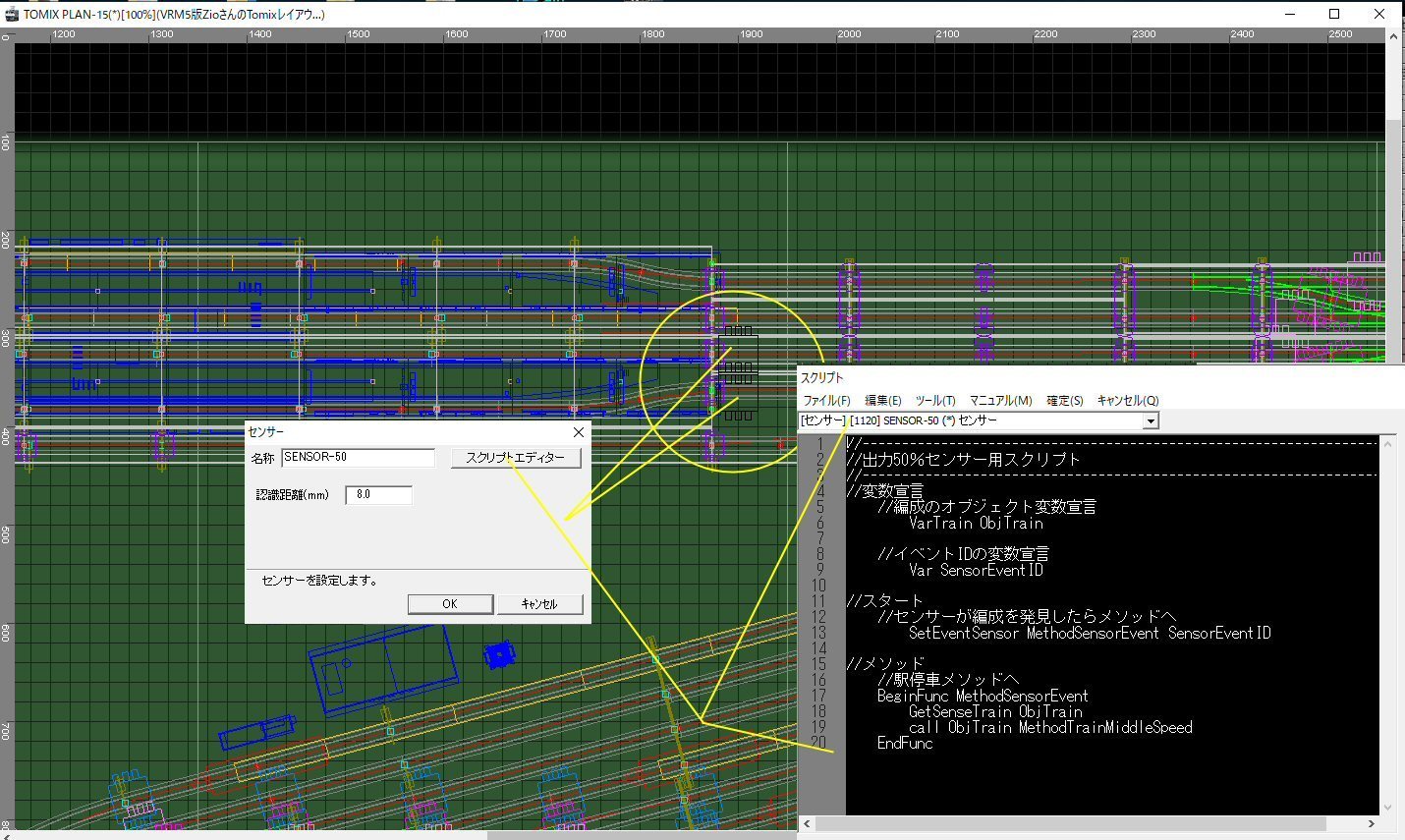
Task: Click the 認識距離 field showing 8.0
Action: pyautogui.click(x=378, y=494)
